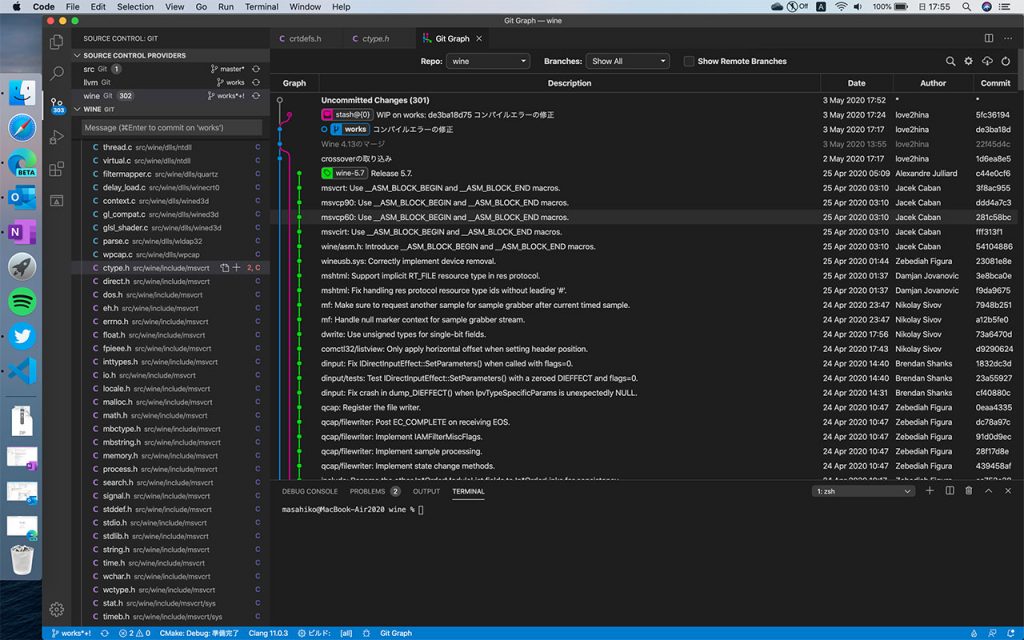Open thread.c in changed files list
Image resolution: width=1024 pixels, height=640 pixels.
pos(172,148)
